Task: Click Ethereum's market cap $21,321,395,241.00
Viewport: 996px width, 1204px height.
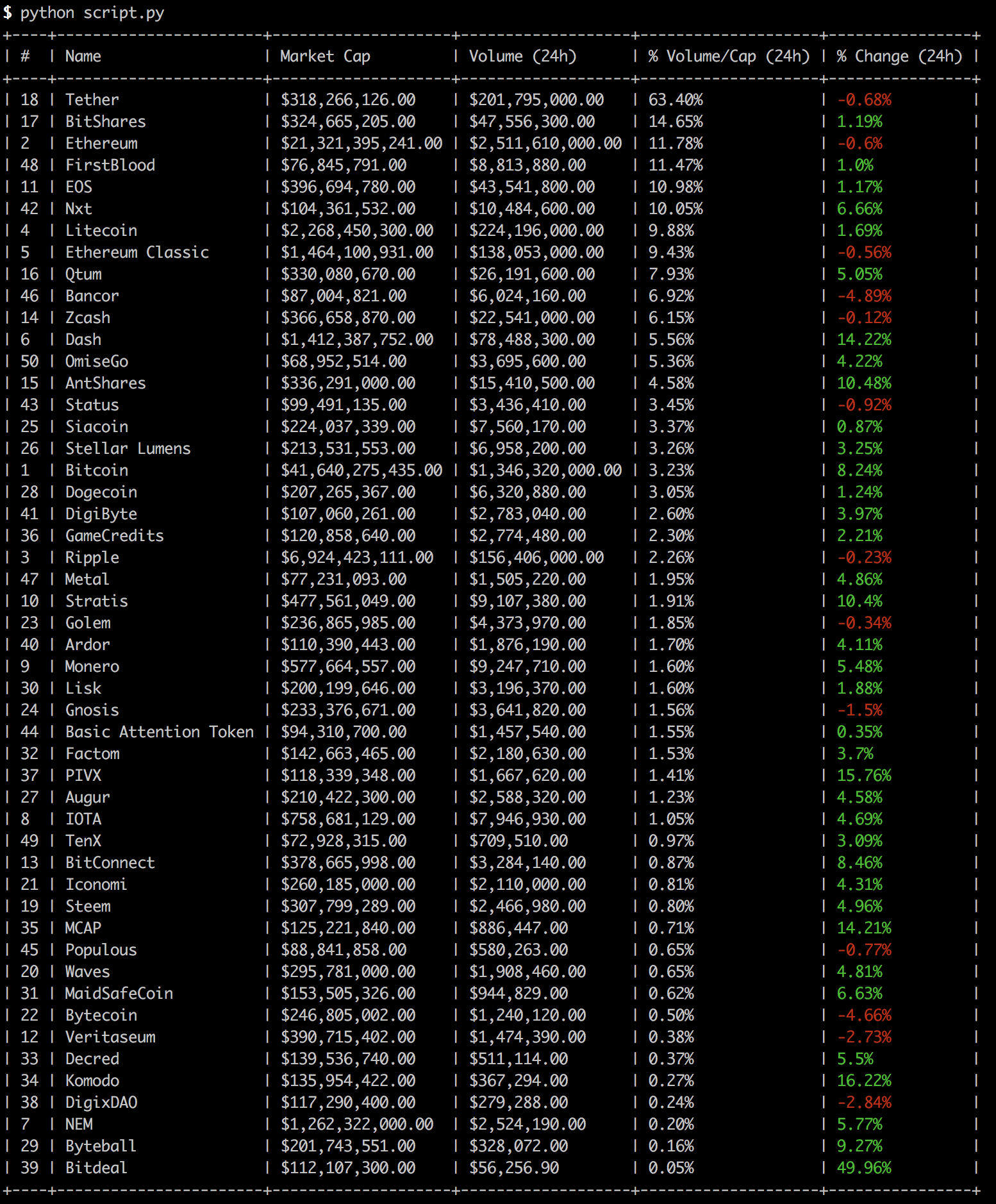Action: pos(361,144)
